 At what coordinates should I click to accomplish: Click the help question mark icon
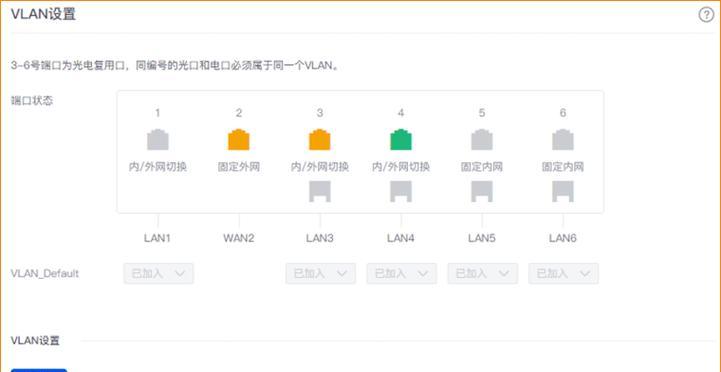point(706,15)
